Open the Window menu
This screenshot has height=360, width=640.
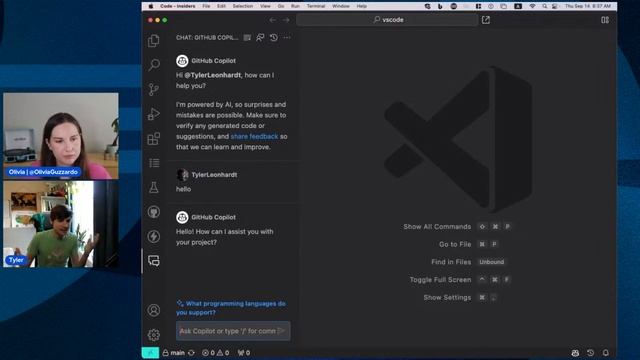coord(341,6)
